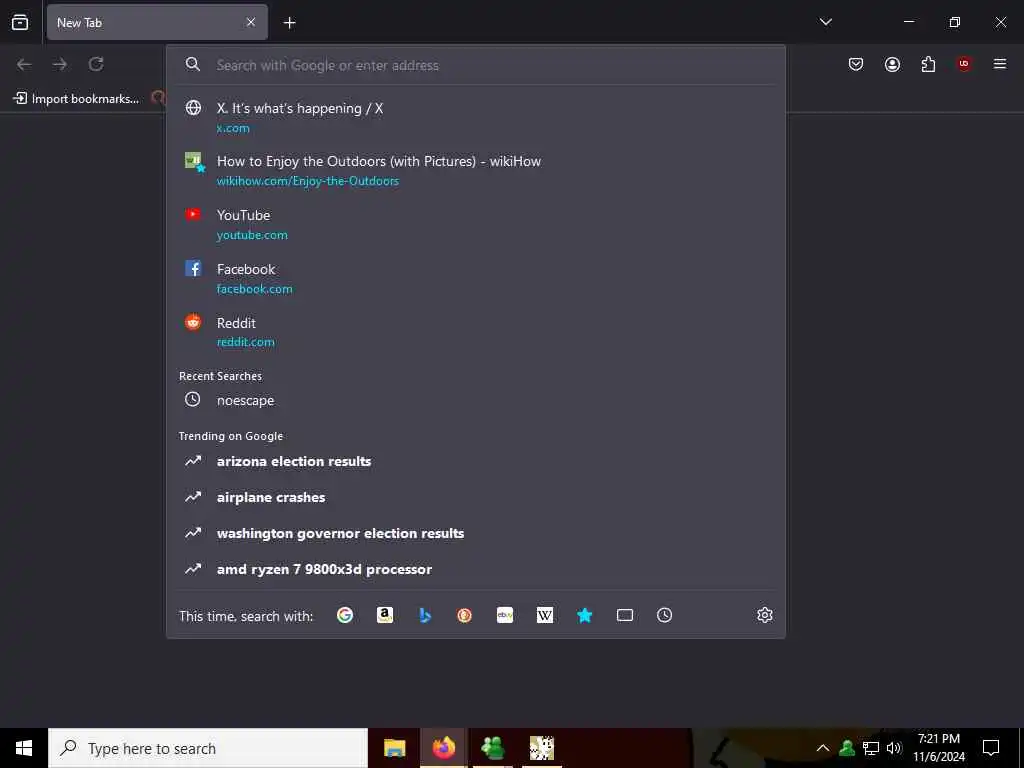Search open tabs with the tab icon
The image size is (1024, 768).
(x=625, y=615)
